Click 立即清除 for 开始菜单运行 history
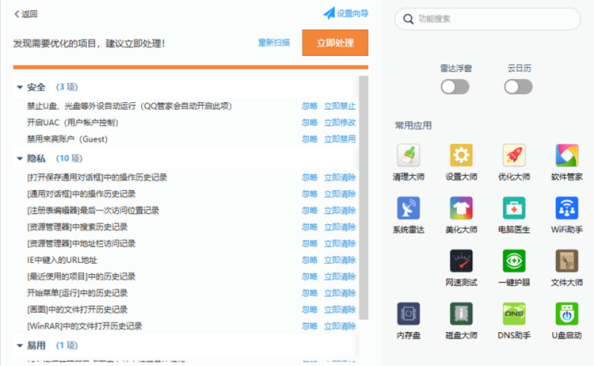Image resolution: width=594 pixels, height=366 pixels. tap(340, 293)
